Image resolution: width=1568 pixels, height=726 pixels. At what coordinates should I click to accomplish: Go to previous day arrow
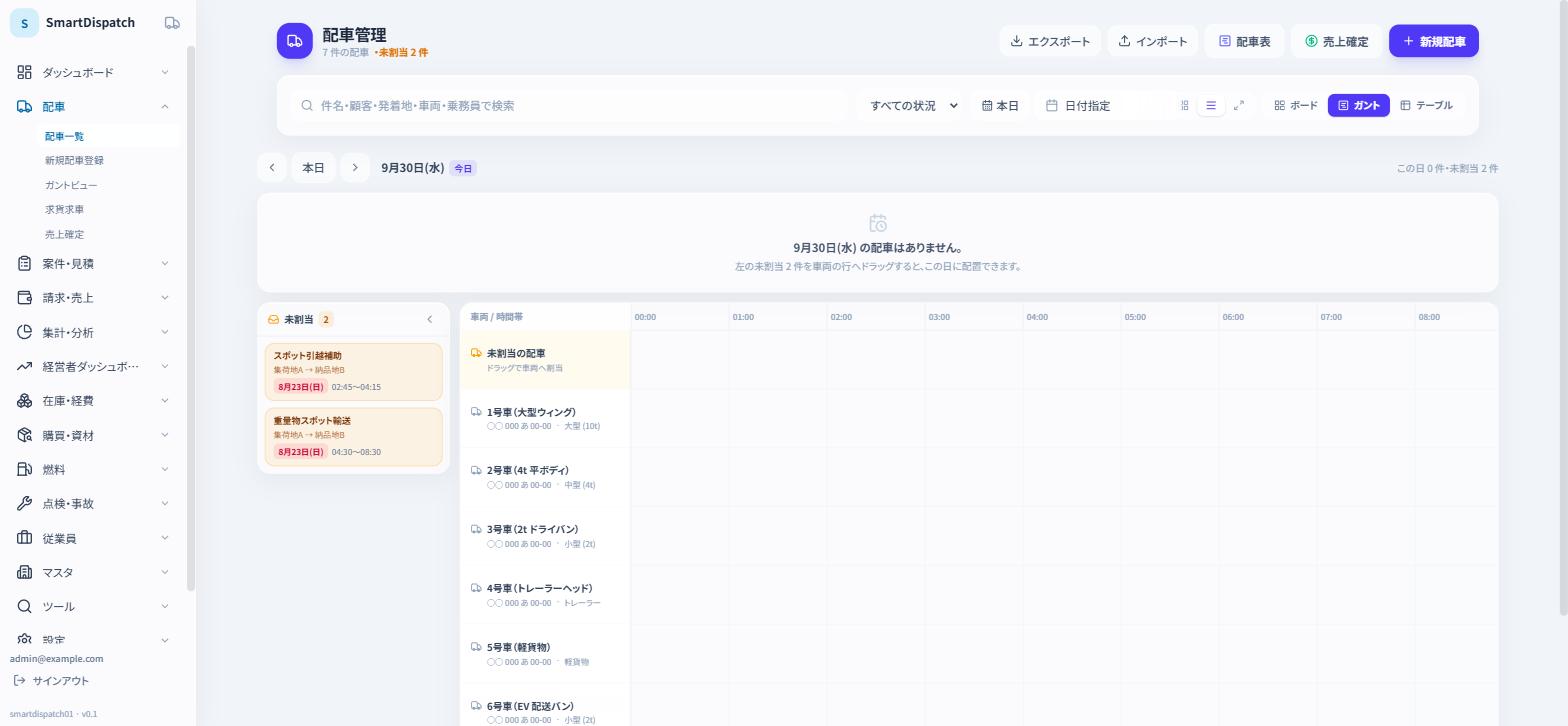click(272, 168)
